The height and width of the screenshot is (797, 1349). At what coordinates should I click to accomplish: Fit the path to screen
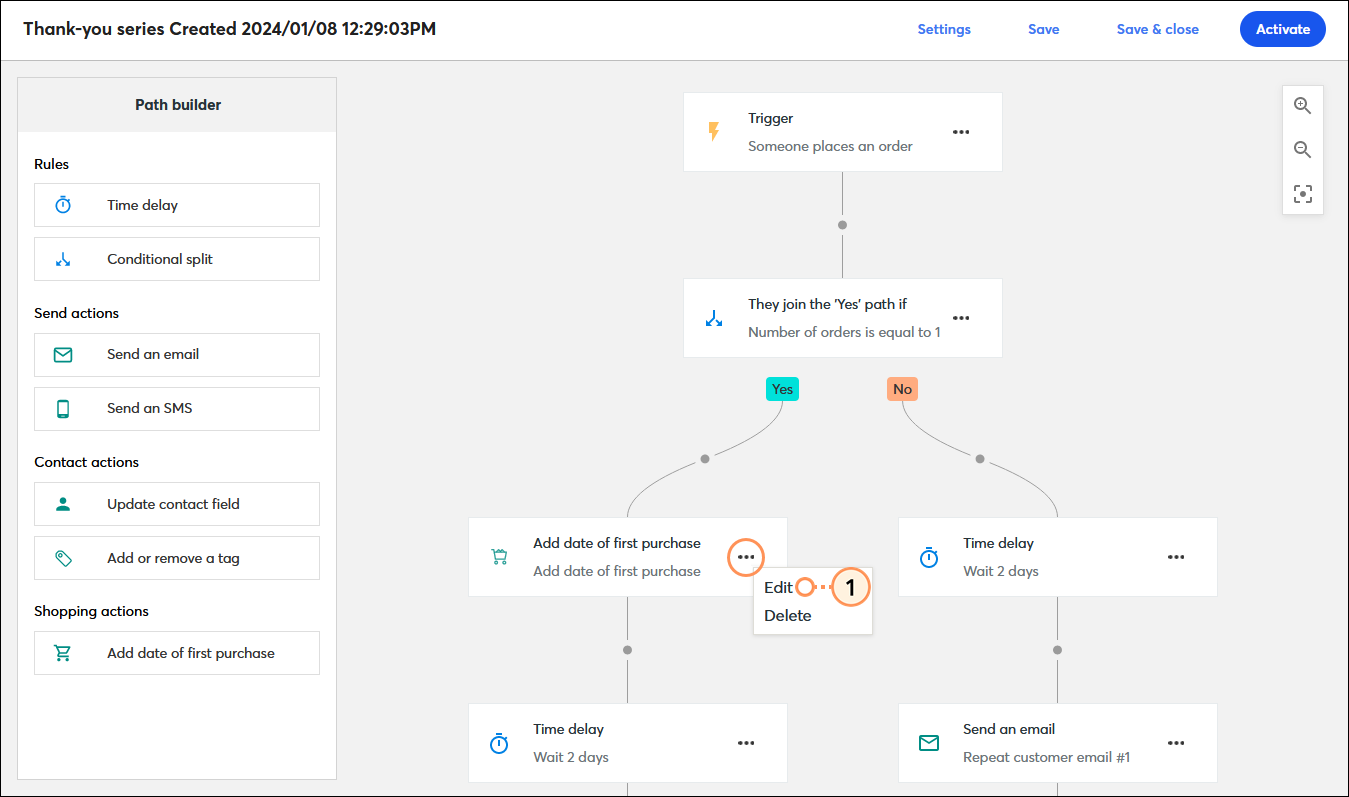(x=1302, y=194)
